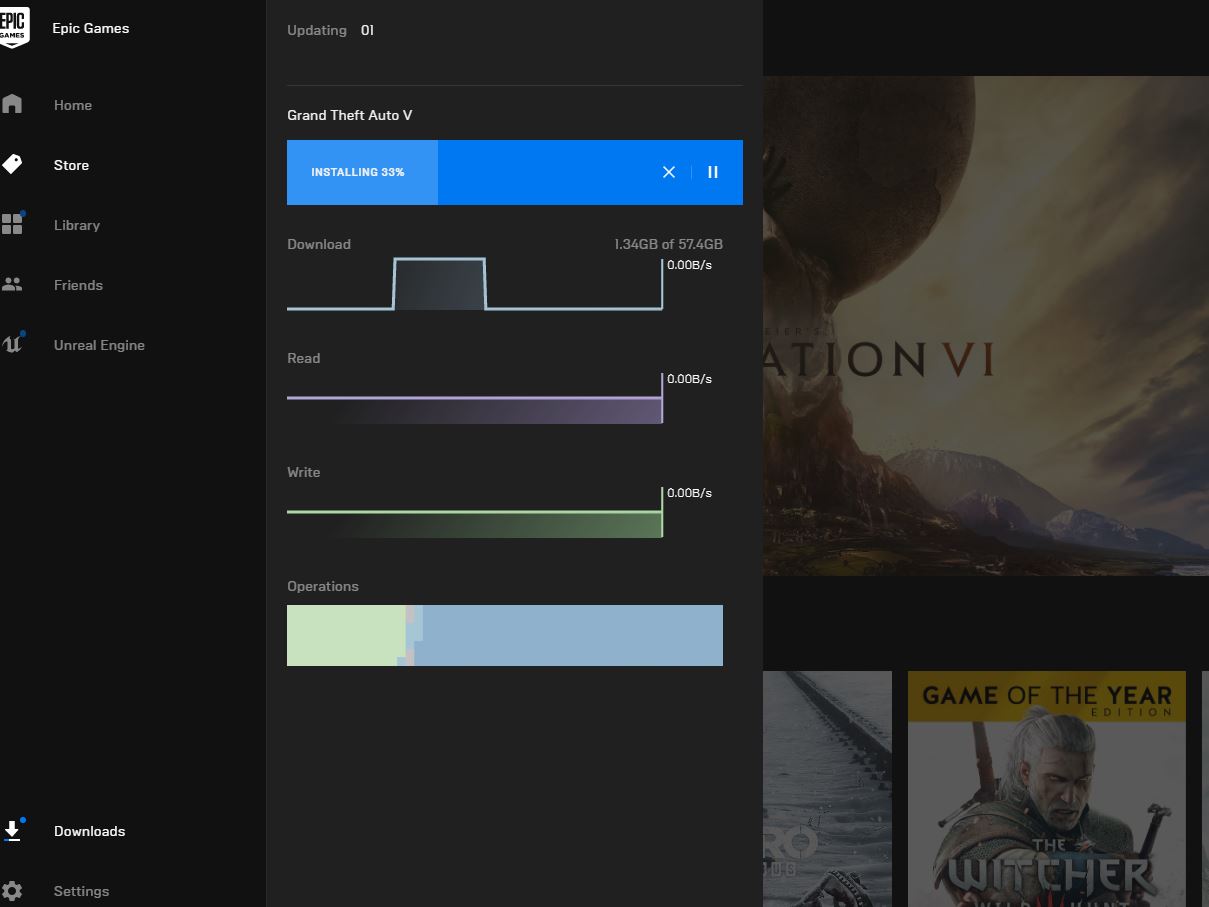The height and width of the screenshot is (907, 1209).
Task: Pause the Grand Theft Auto V installation
Action: point(713,172)
